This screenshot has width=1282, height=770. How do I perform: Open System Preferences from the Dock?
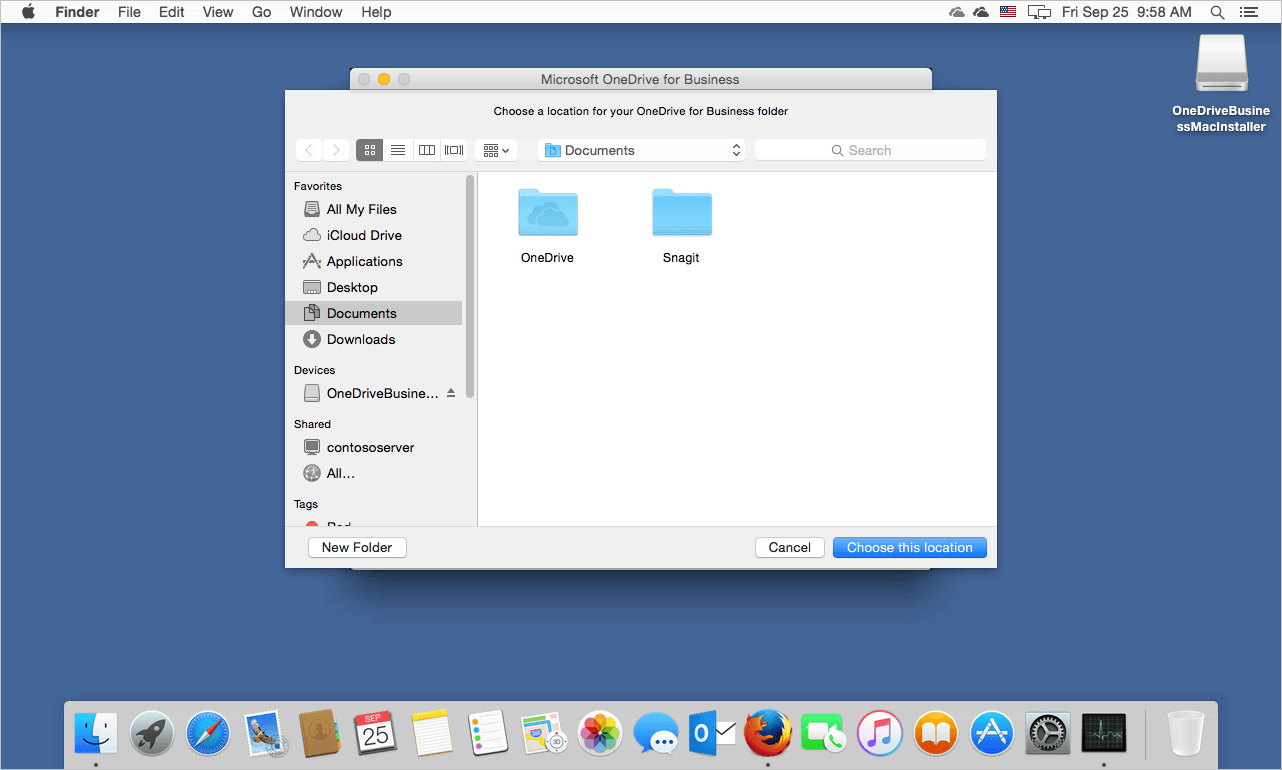(x=1048, y=734)
